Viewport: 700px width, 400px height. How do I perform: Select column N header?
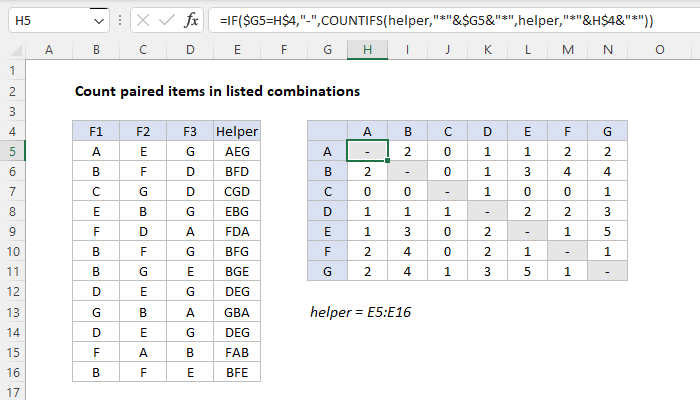click(x=608, y=50)
